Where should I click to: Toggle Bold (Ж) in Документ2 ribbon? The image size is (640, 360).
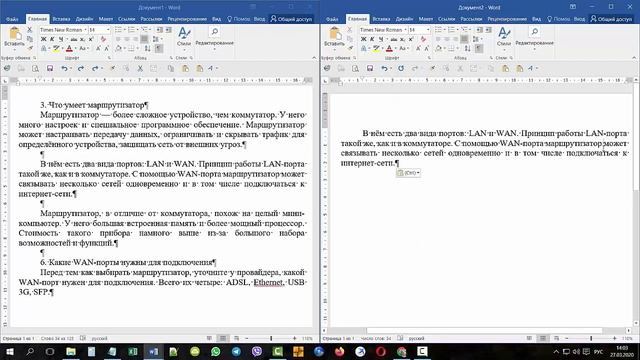364,39
